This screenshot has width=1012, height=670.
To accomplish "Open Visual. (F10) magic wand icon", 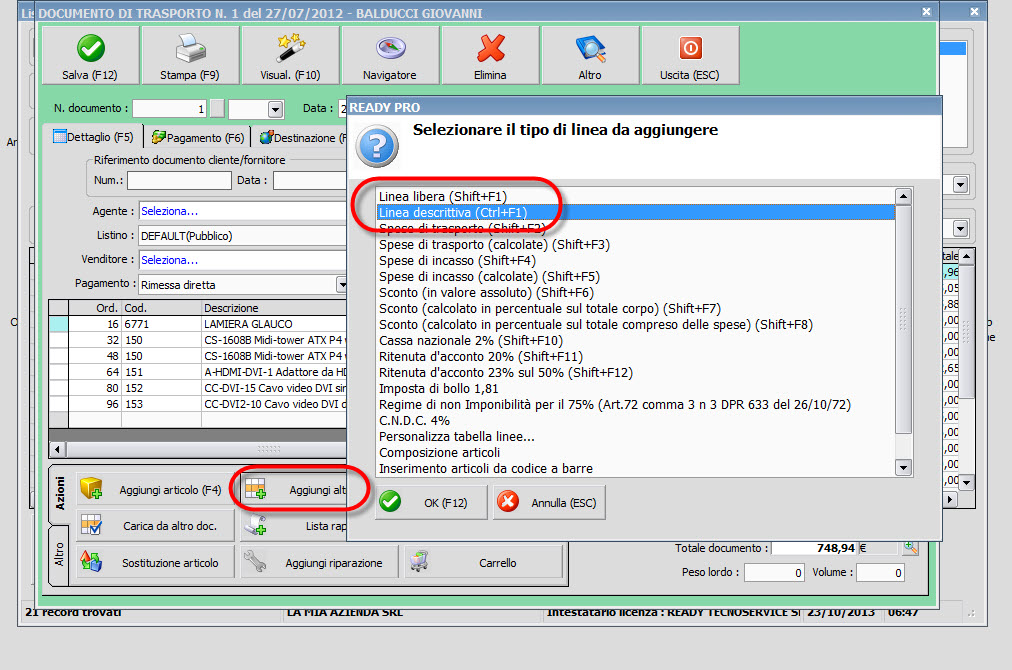I will coord(290,48).
